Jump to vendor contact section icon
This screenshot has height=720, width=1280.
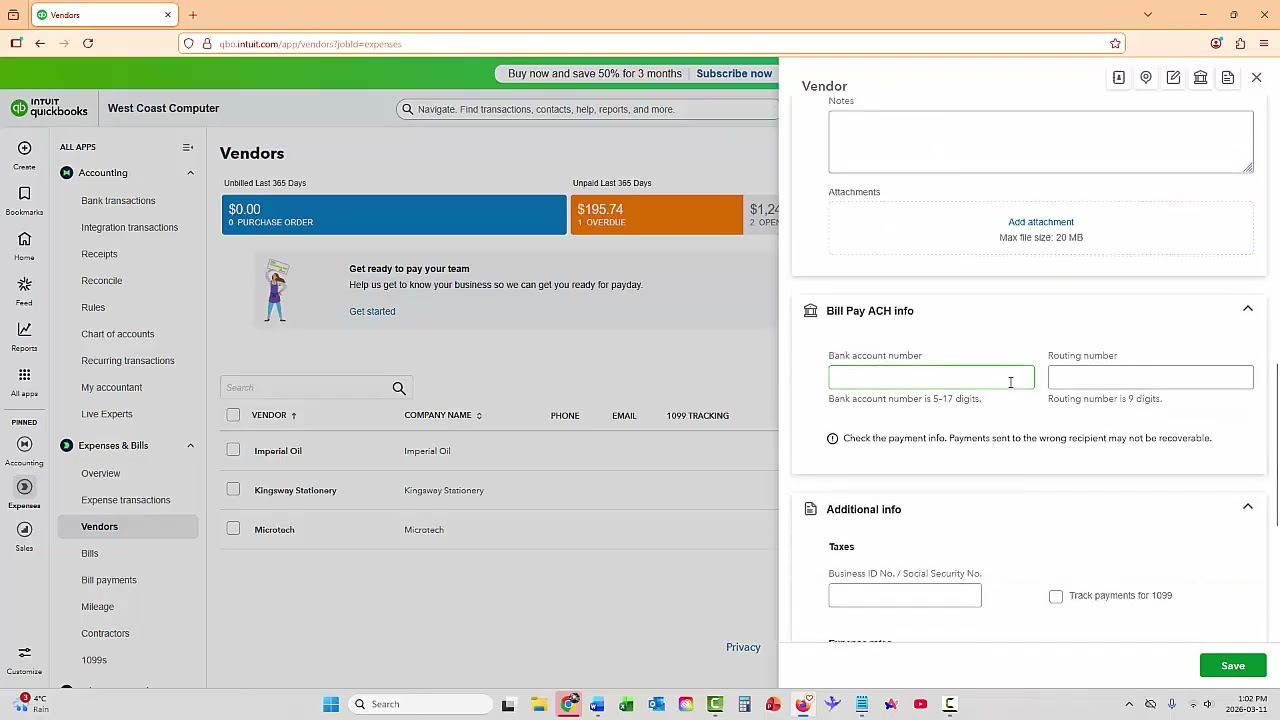(x=1119, y=78)
